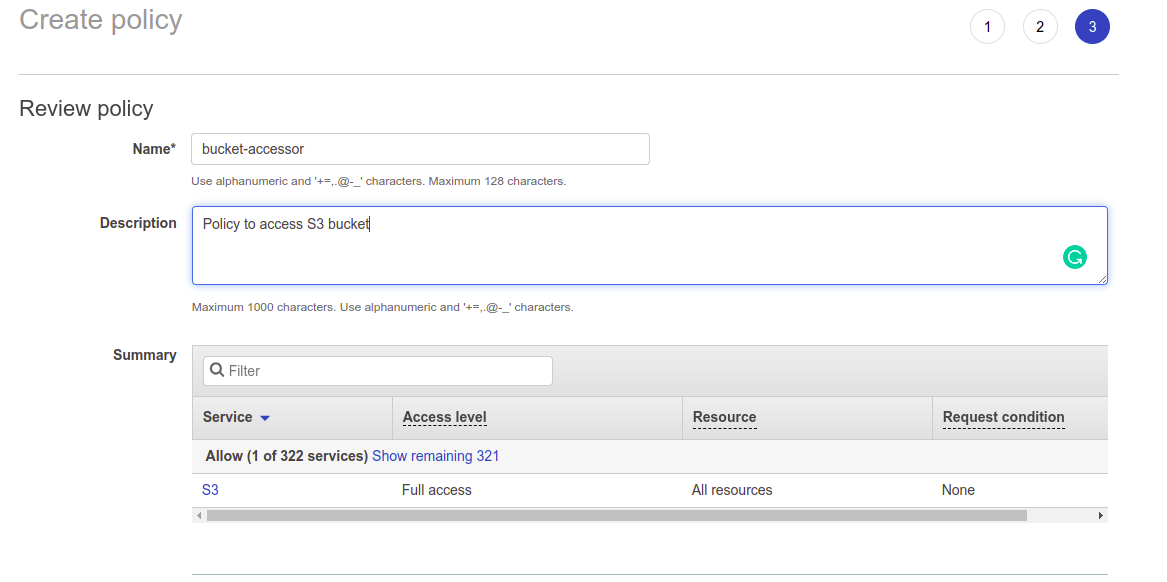Click the Summary table horizontal scrollbar
Screen dimensions: 1167x582
[x=615, y=516]
